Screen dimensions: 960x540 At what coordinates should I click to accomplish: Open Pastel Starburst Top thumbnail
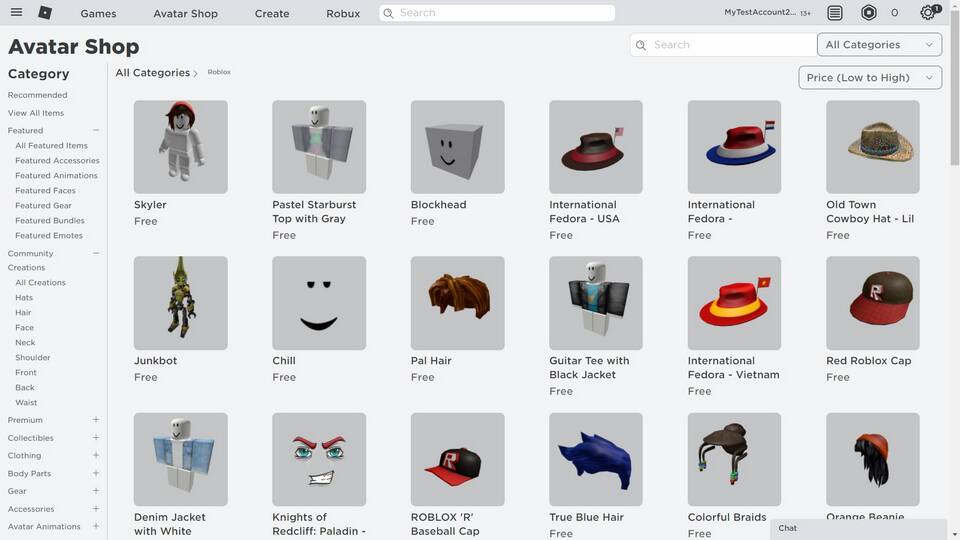(x=319, y=147)
